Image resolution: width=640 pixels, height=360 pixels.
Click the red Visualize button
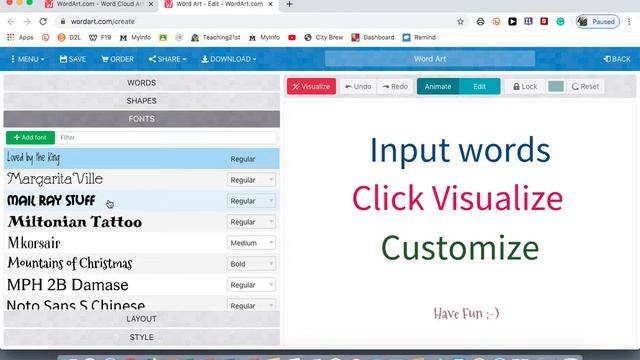[311, 87]
